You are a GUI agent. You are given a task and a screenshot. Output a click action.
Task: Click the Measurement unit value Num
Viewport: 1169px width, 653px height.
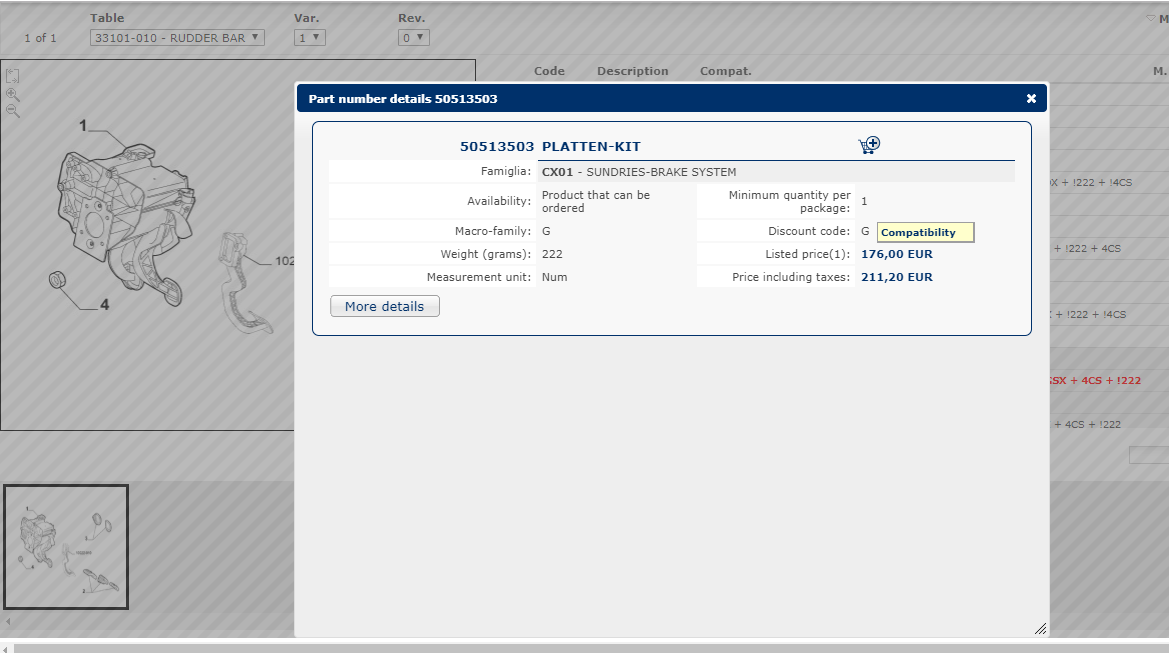pyautogui.click(x=555, y=277)
